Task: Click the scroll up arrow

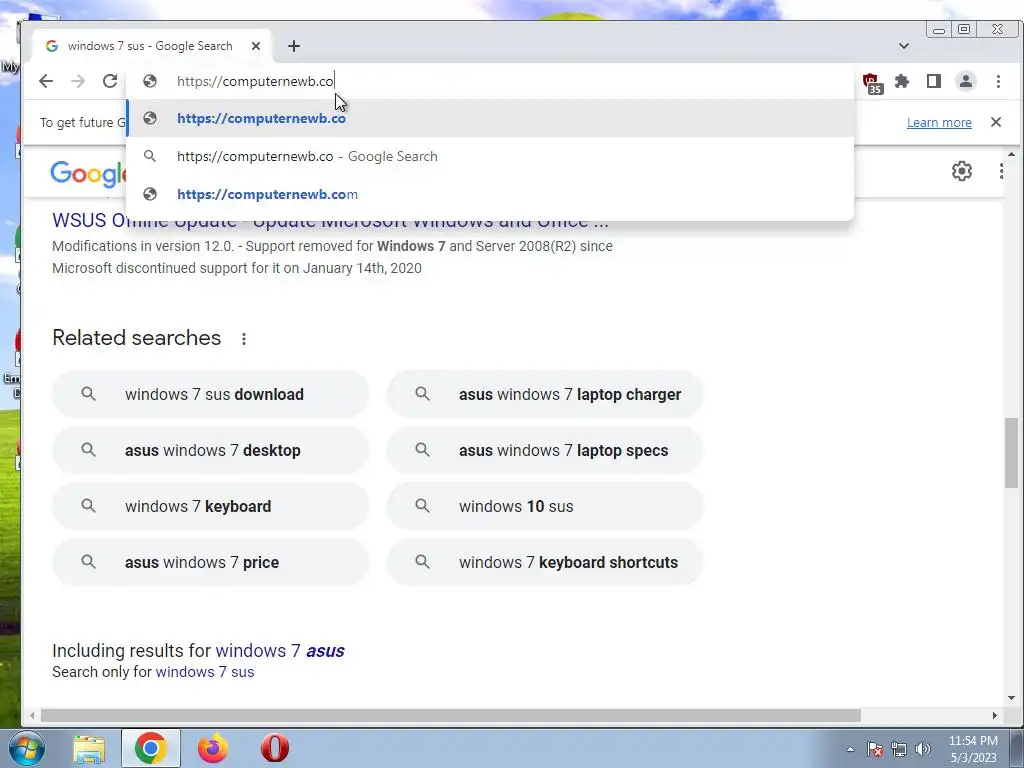Action: [x=1011, y=155]
